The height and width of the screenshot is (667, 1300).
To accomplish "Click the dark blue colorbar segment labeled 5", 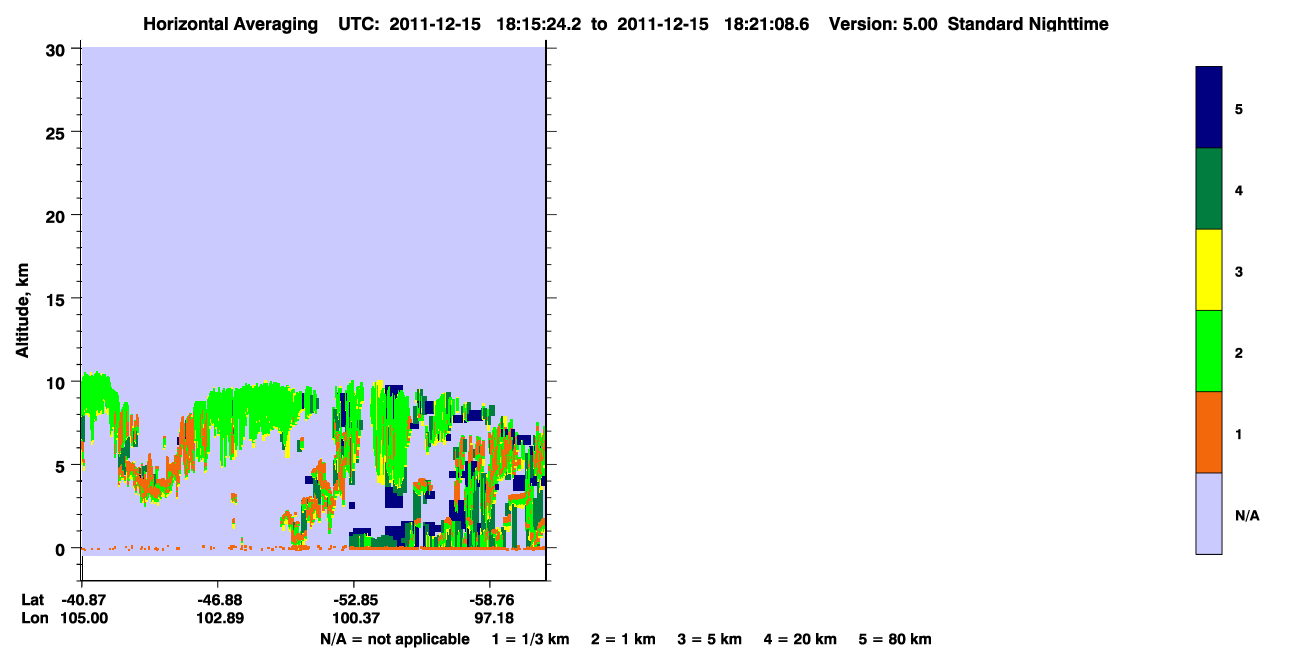I will coord(1209,108).
